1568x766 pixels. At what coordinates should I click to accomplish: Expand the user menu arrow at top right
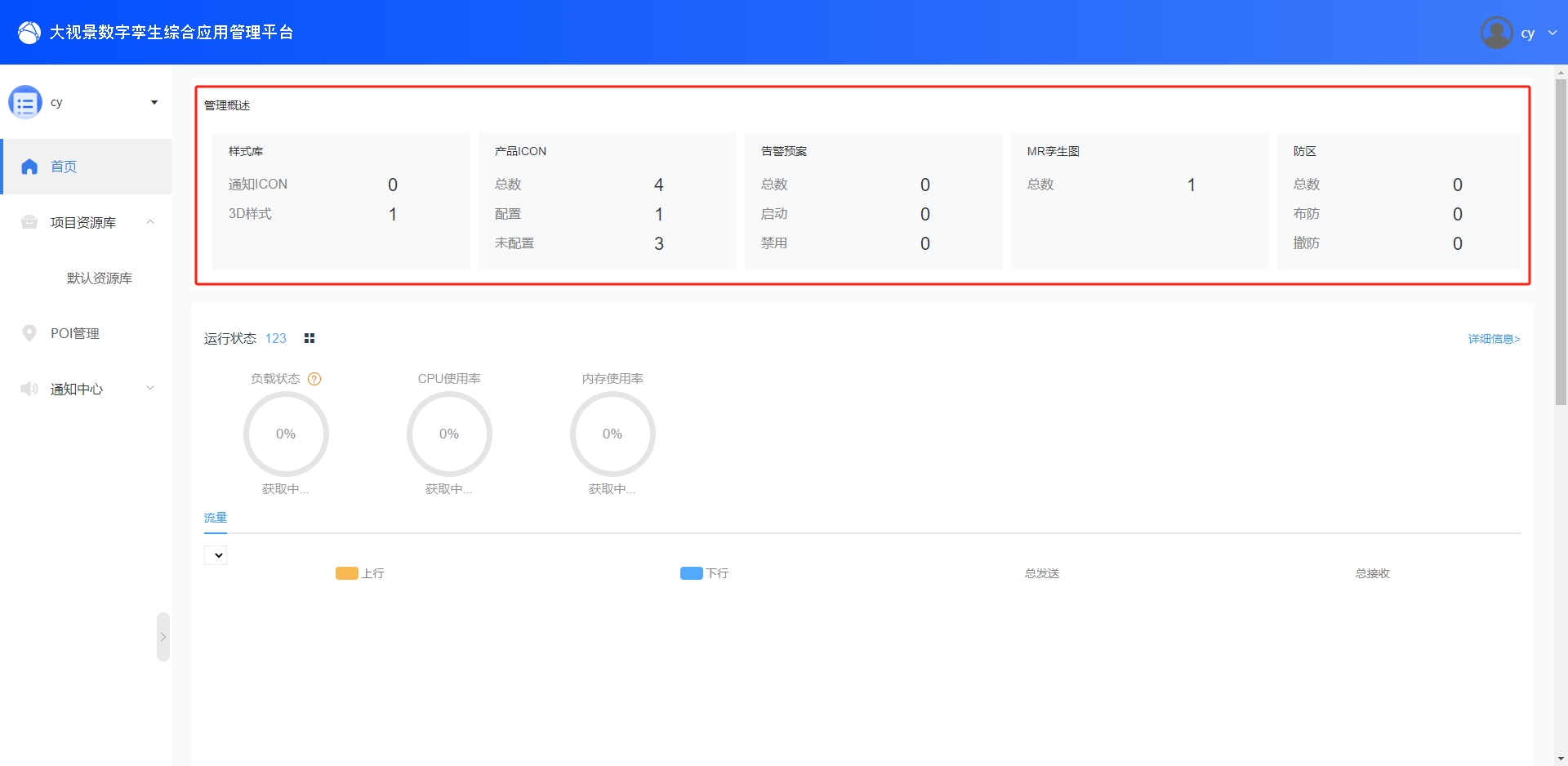1552,33
